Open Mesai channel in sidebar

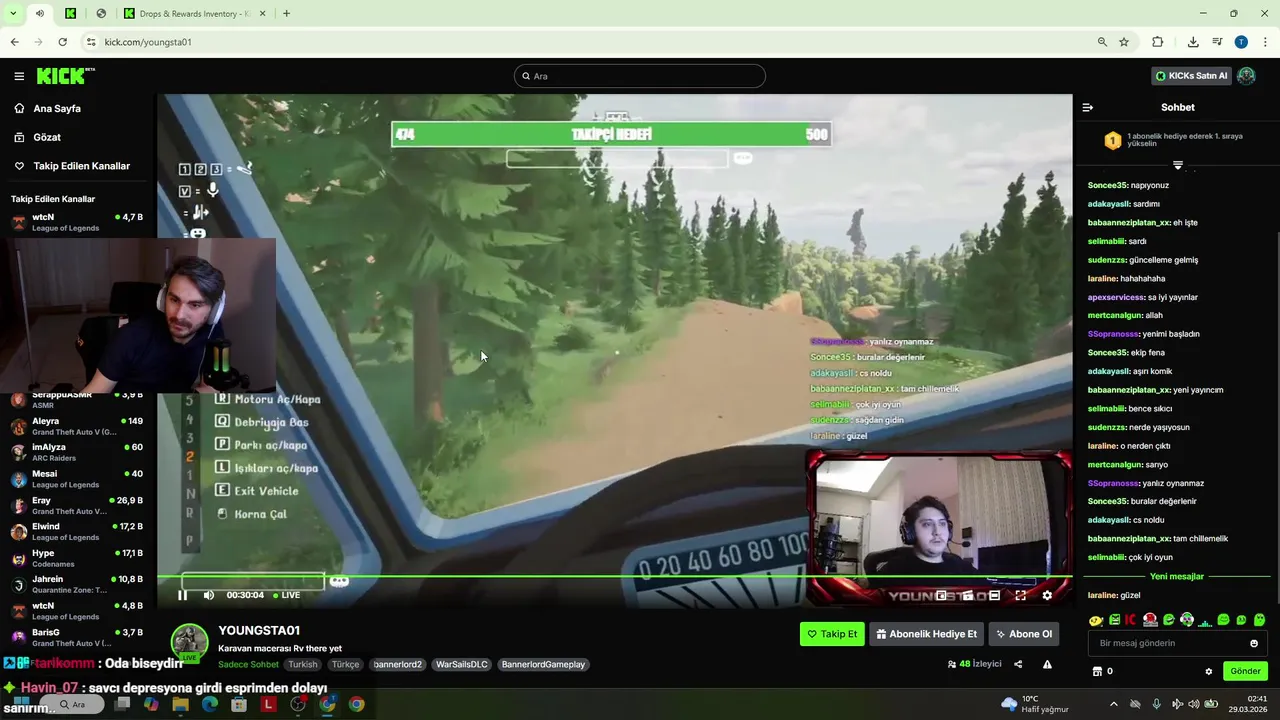(x=78, y=479)
